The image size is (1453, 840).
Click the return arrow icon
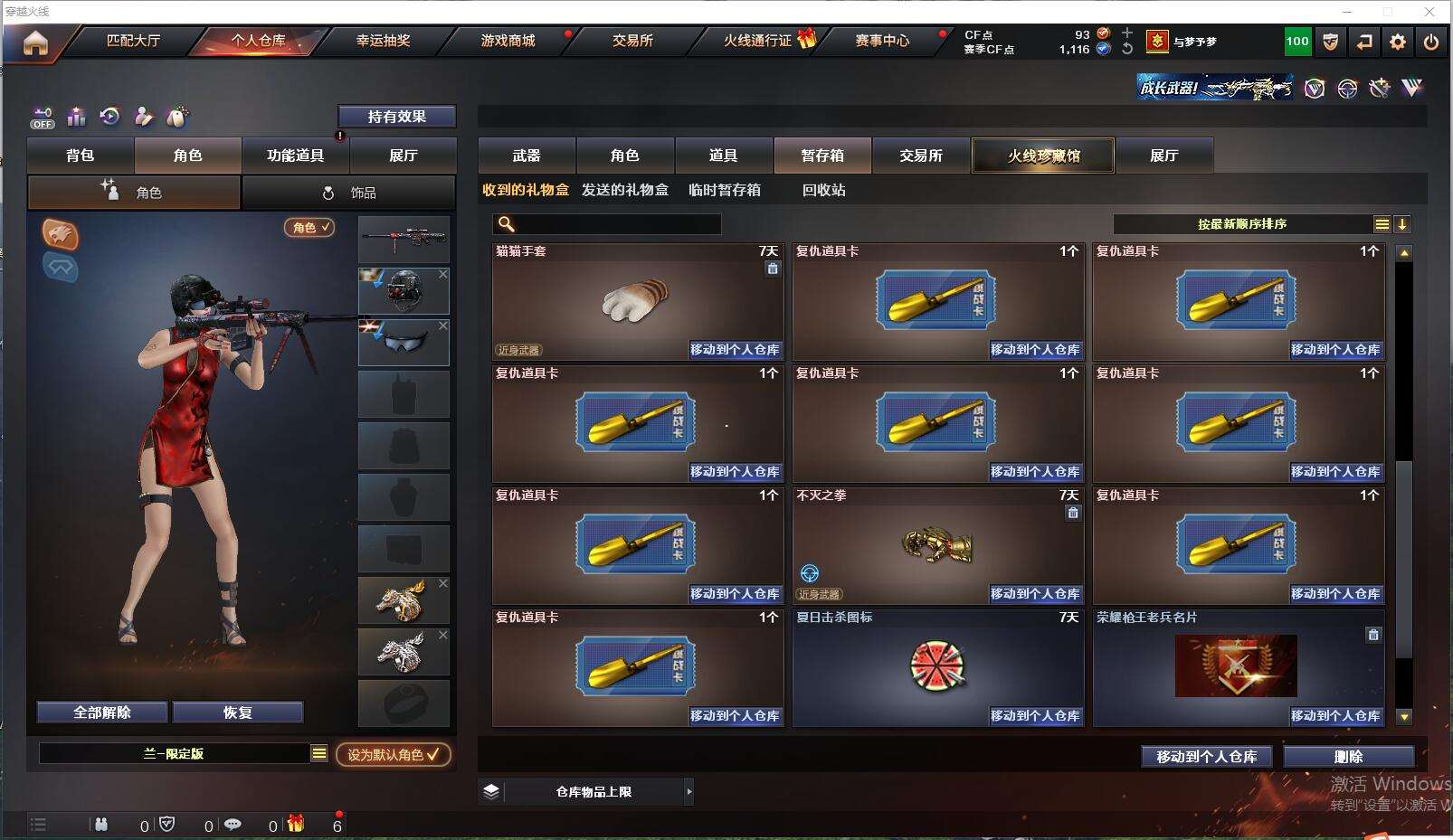(1364, 42)
